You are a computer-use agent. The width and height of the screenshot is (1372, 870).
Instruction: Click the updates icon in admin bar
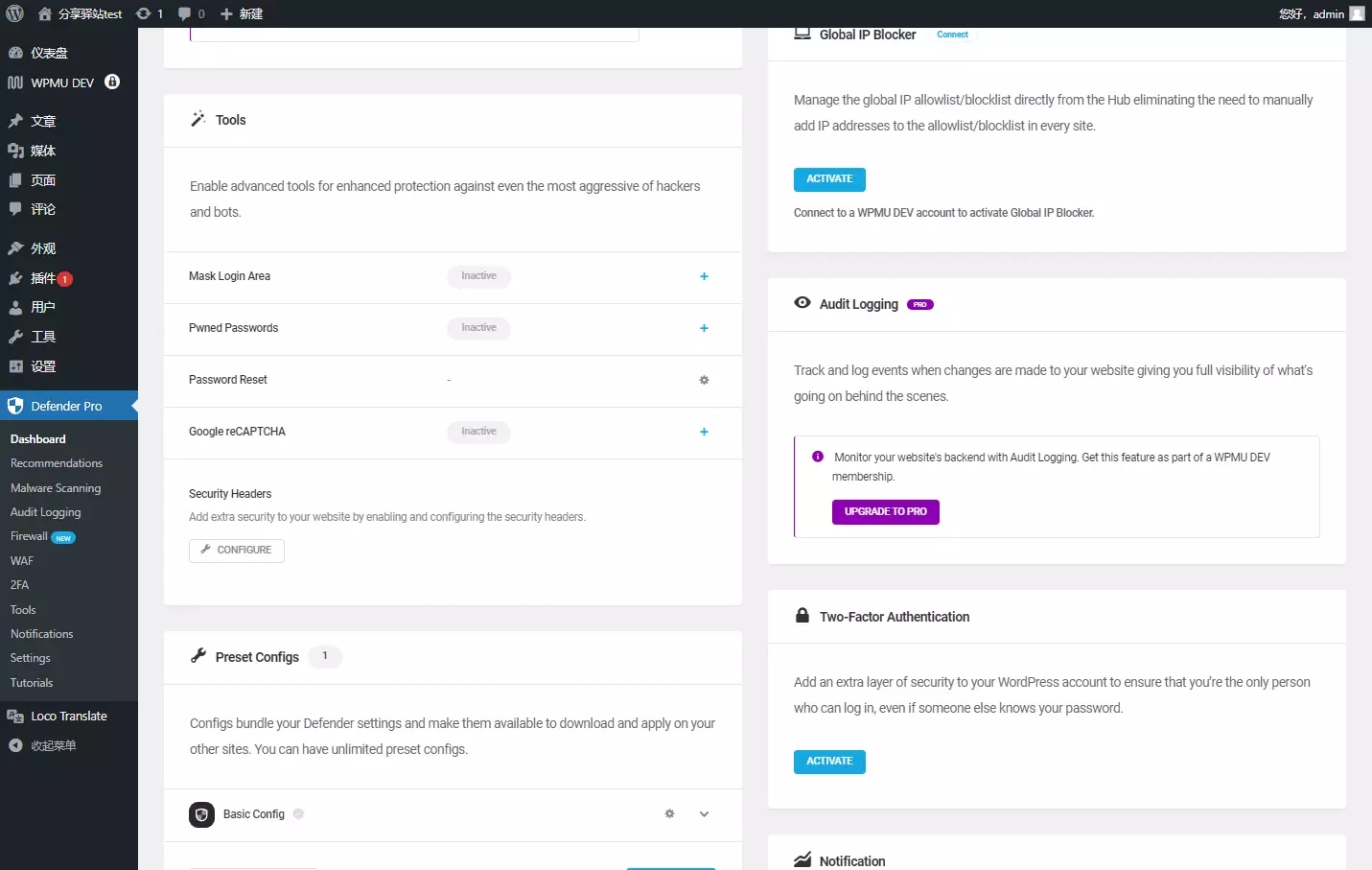[144, 13]
